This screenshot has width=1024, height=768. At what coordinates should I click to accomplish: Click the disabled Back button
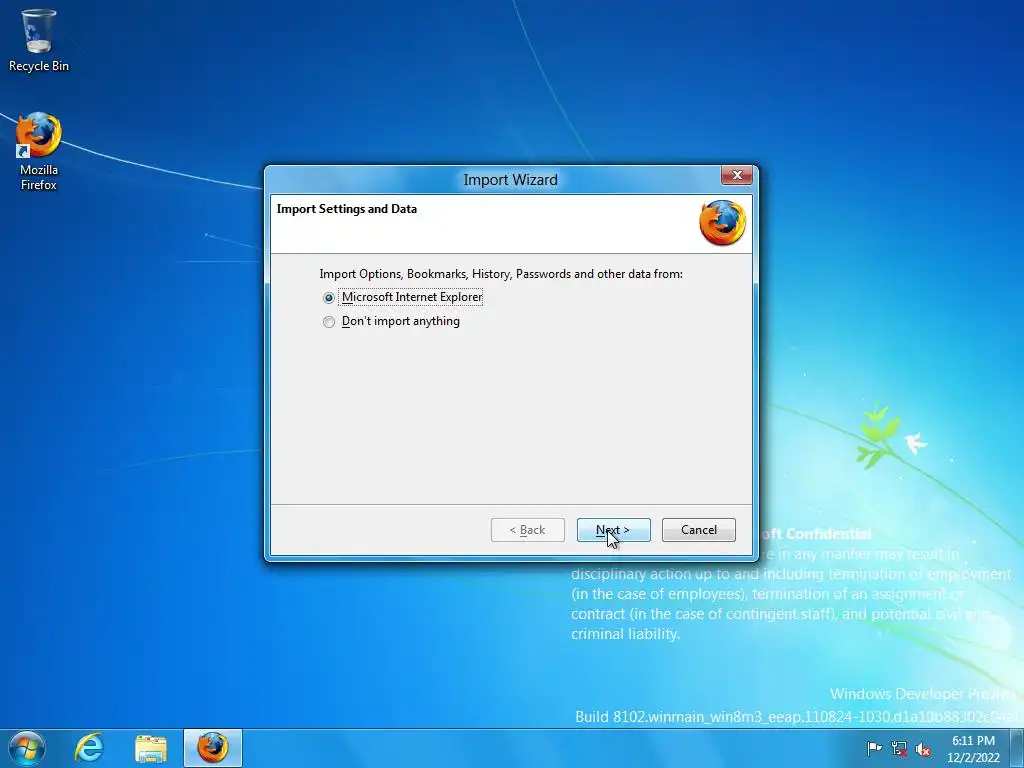[x=527, y=530]
